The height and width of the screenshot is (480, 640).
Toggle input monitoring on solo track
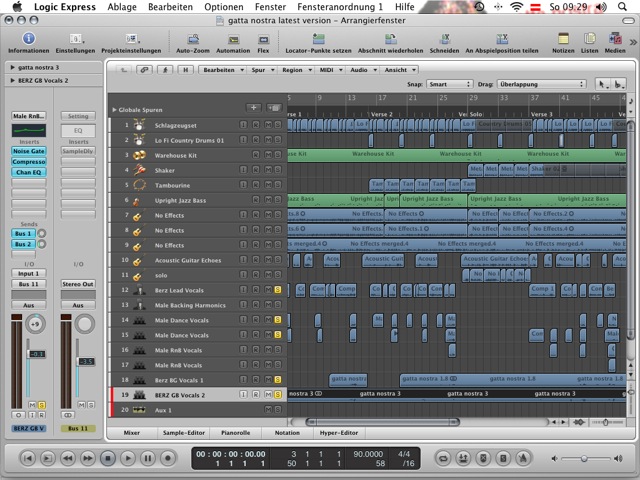pyautogui.click(x=243, y=275)
